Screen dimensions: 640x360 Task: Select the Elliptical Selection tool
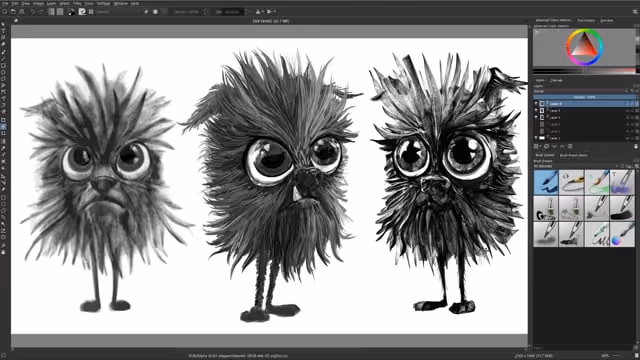point(3,204)
